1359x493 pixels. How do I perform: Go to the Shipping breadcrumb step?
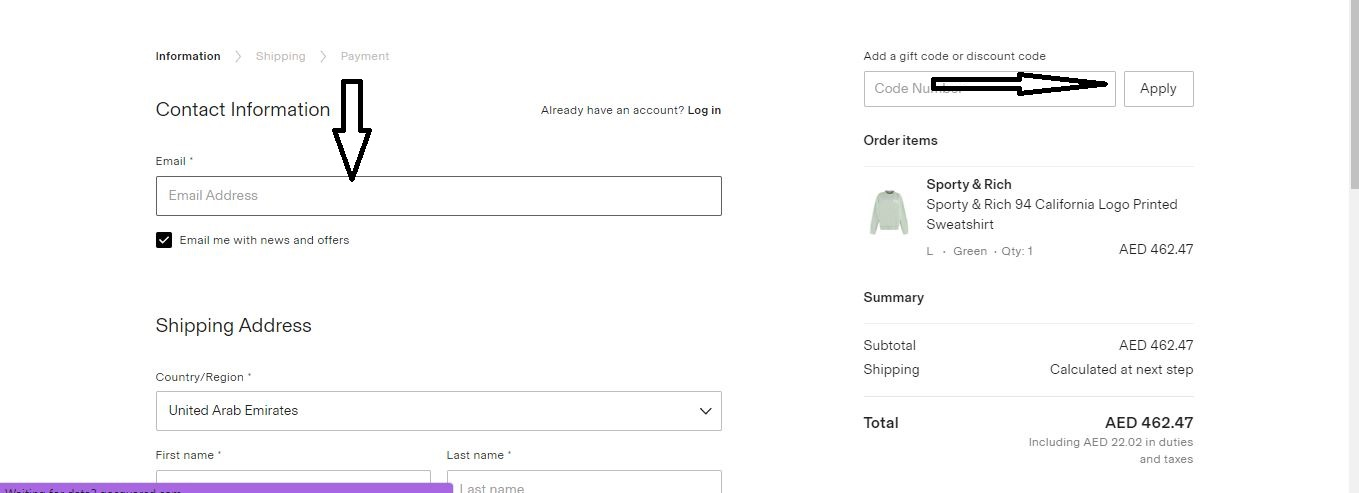[x=280, y=56]
